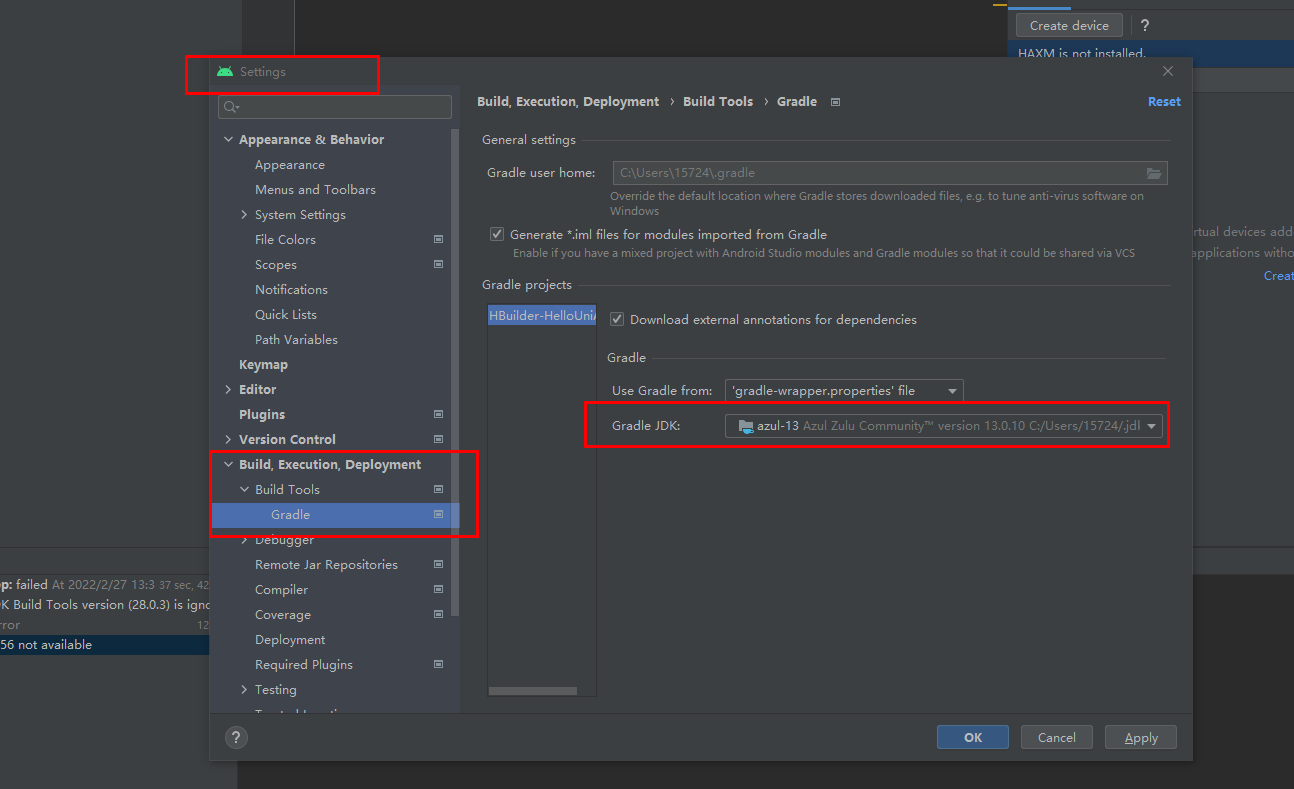The height and width of the screenshot is (789, 1294).
Task: Open the Keymap settings page
Action: pos(263,365)
